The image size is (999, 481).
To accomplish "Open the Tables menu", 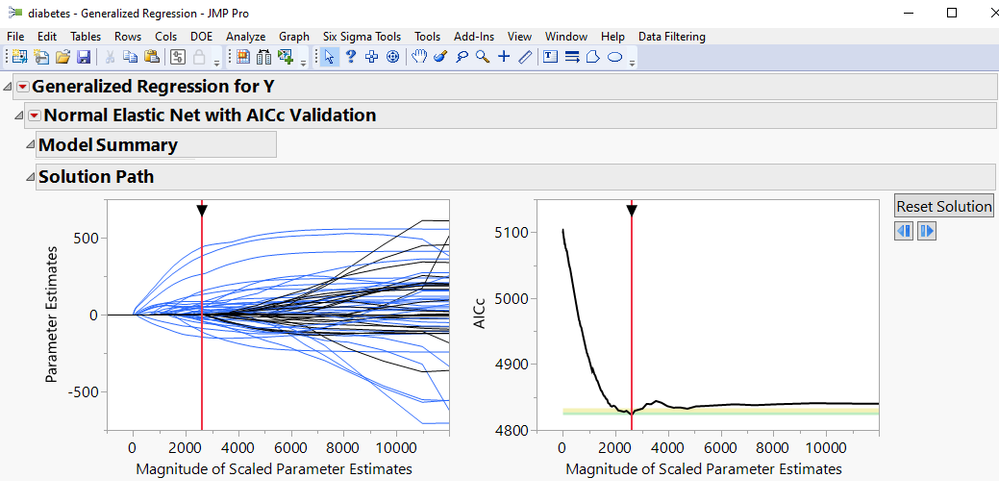I will click(x=85, y=36).
